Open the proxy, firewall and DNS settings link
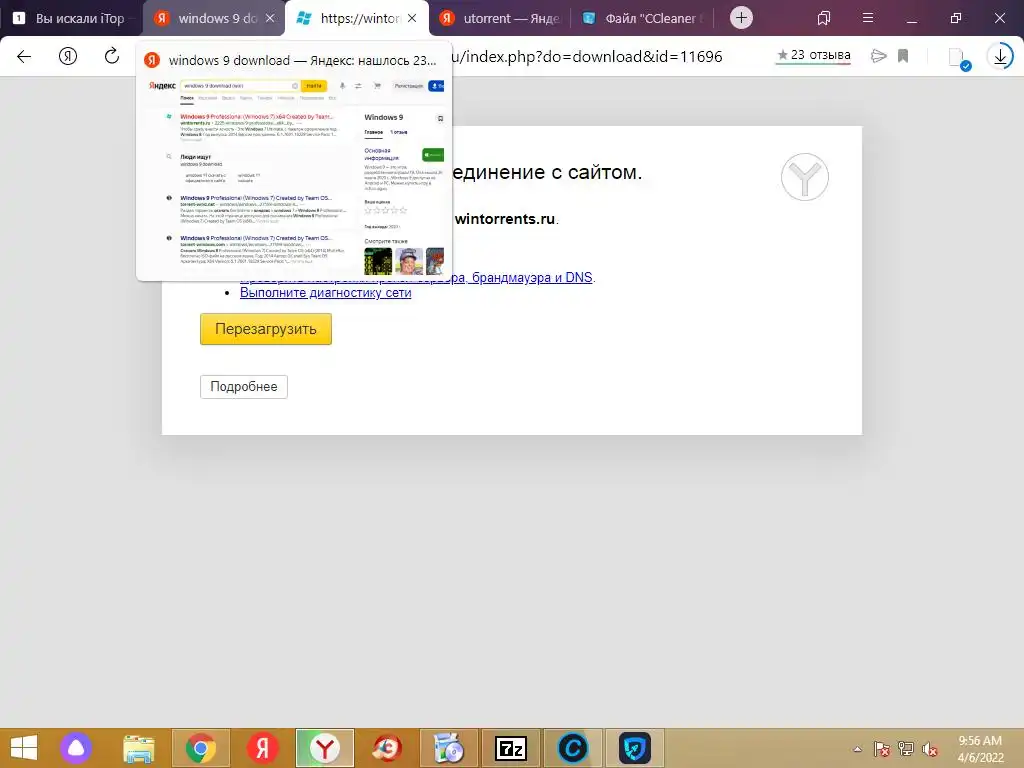 point(418,278)
